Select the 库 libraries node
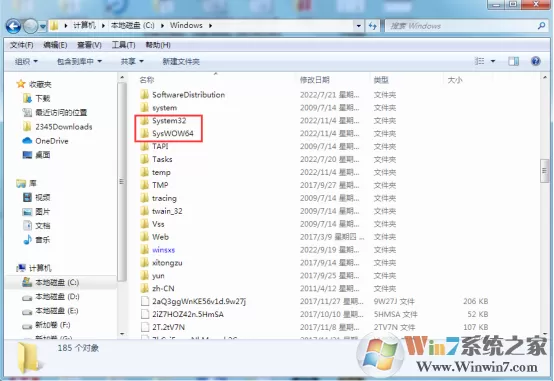This screenshot has height=381, width=554. [26, 183]
